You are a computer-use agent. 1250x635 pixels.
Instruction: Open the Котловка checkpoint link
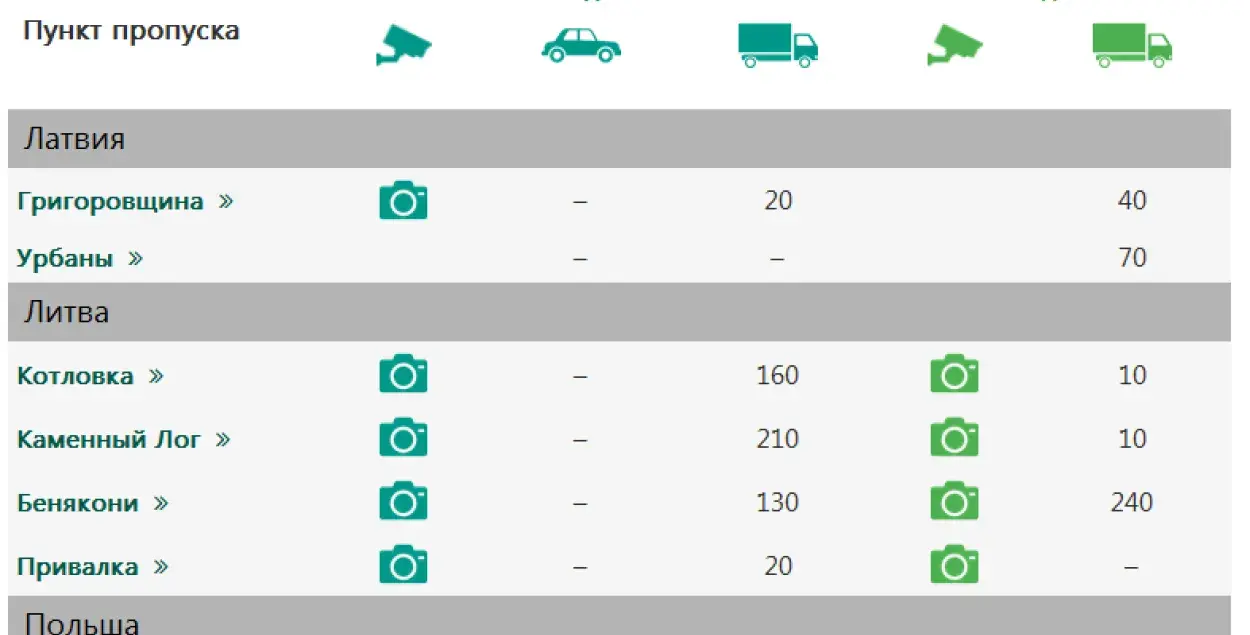point(90,376)
